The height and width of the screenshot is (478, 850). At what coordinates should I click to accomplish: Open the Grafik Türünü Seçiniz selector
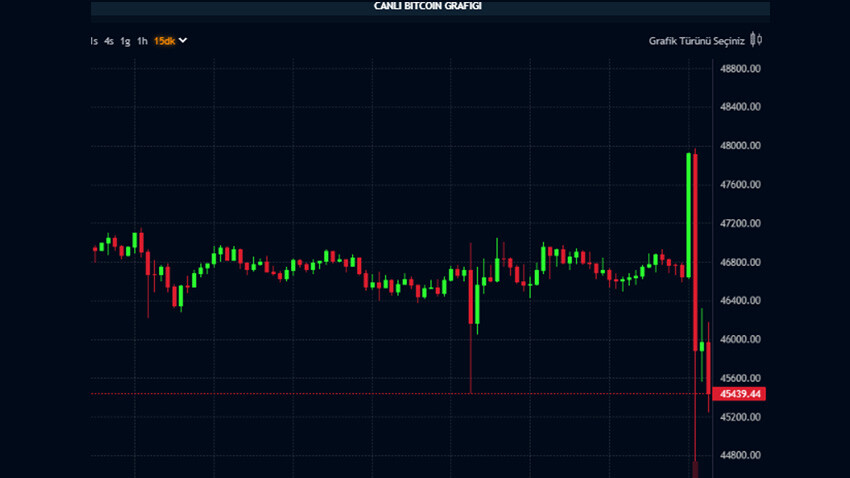coord(697,41)
